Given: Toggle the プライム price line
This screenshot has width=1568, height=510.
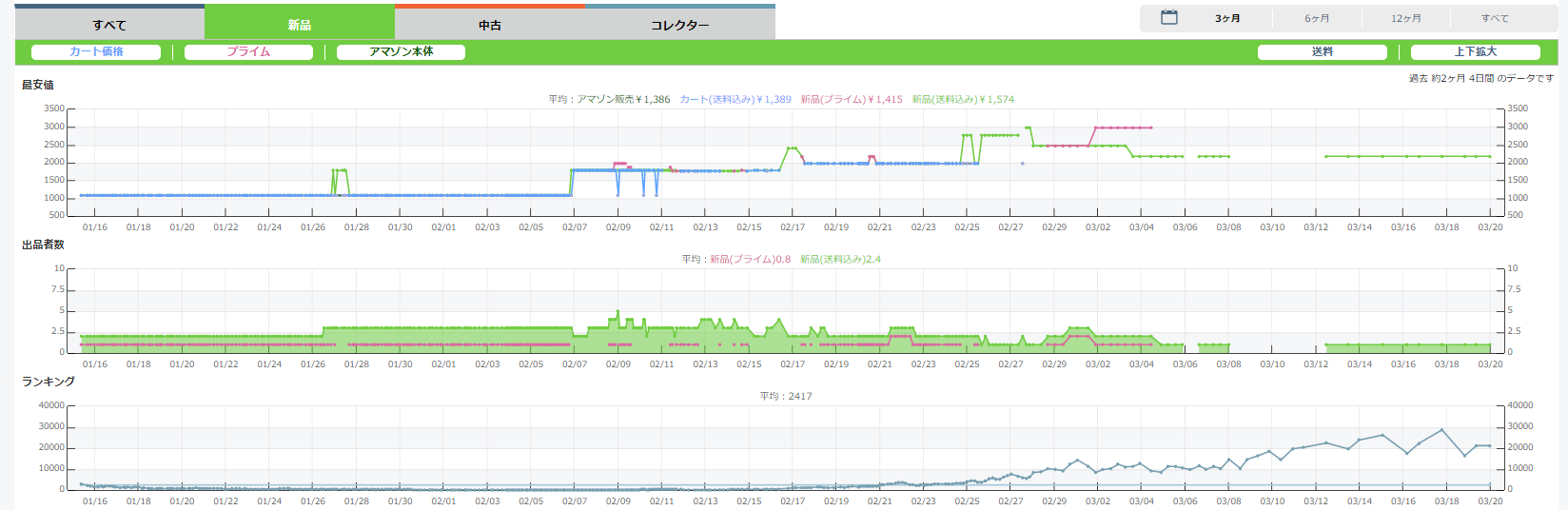Looking at the screenshot, I should (248, 52).
